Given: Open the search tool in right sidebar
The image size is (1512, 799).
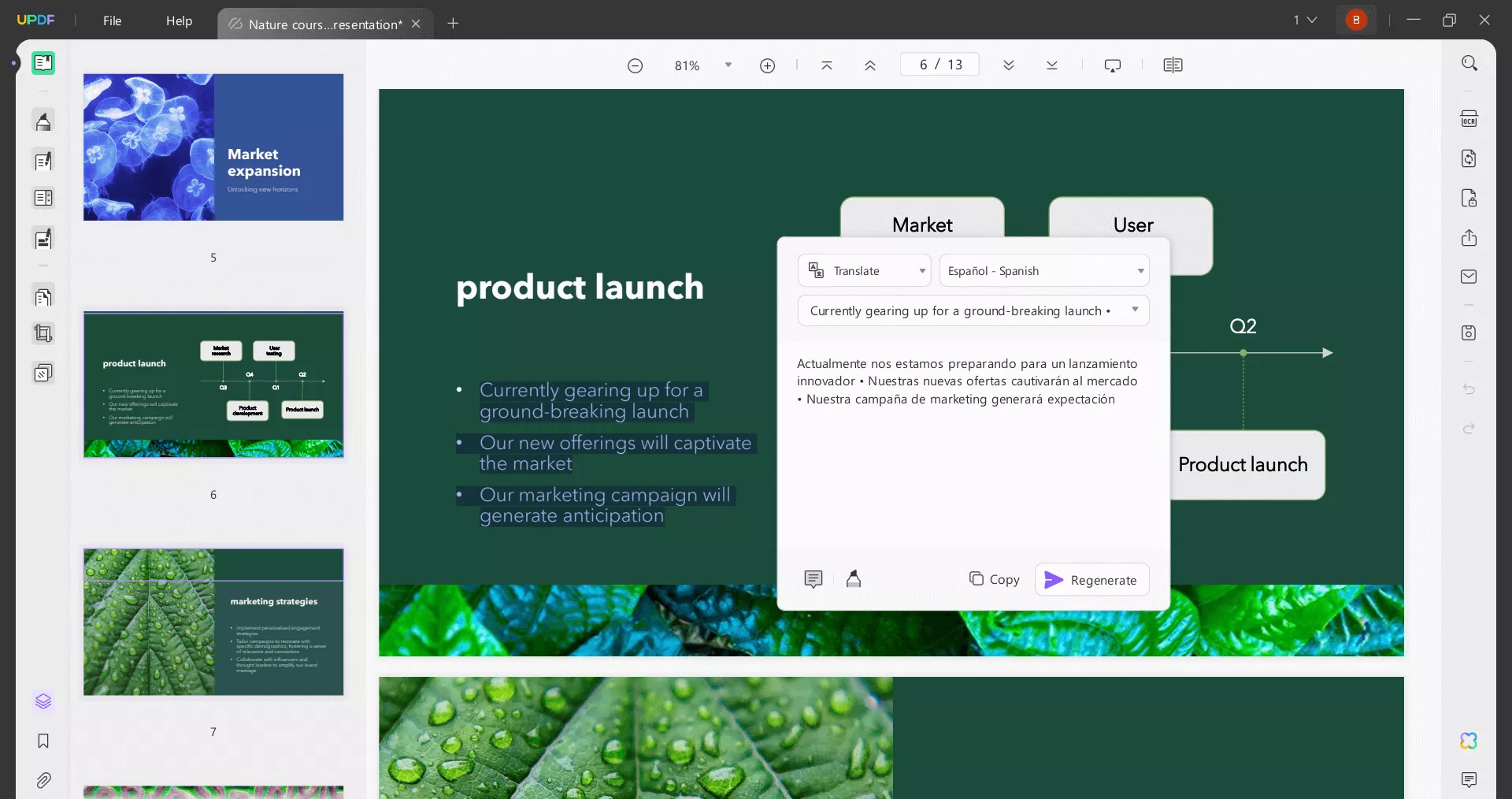Looking at the screenshot, I should (1469, 63).
